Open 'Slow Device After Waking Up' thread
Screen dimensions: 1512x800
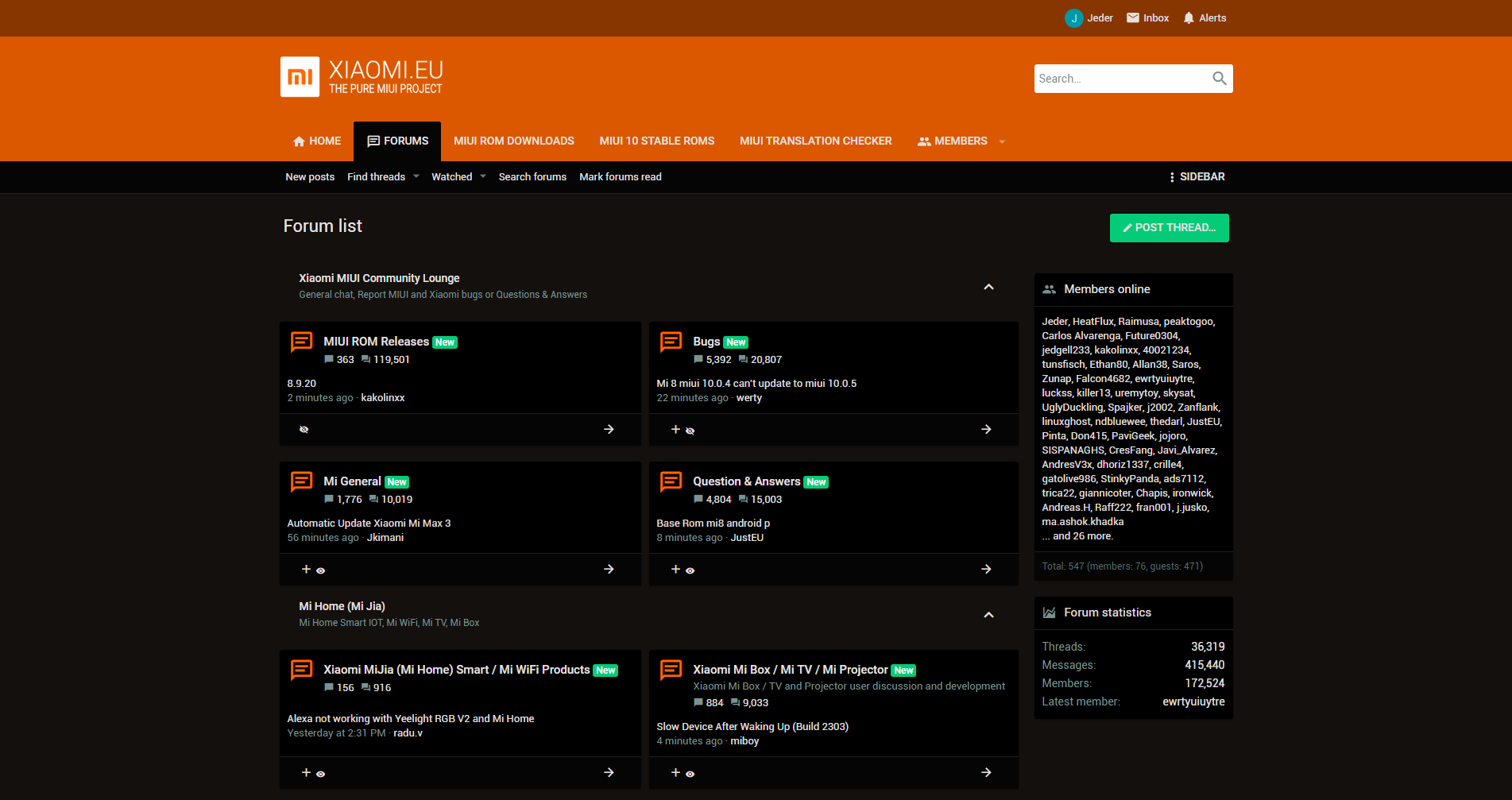tap(752, 726)
